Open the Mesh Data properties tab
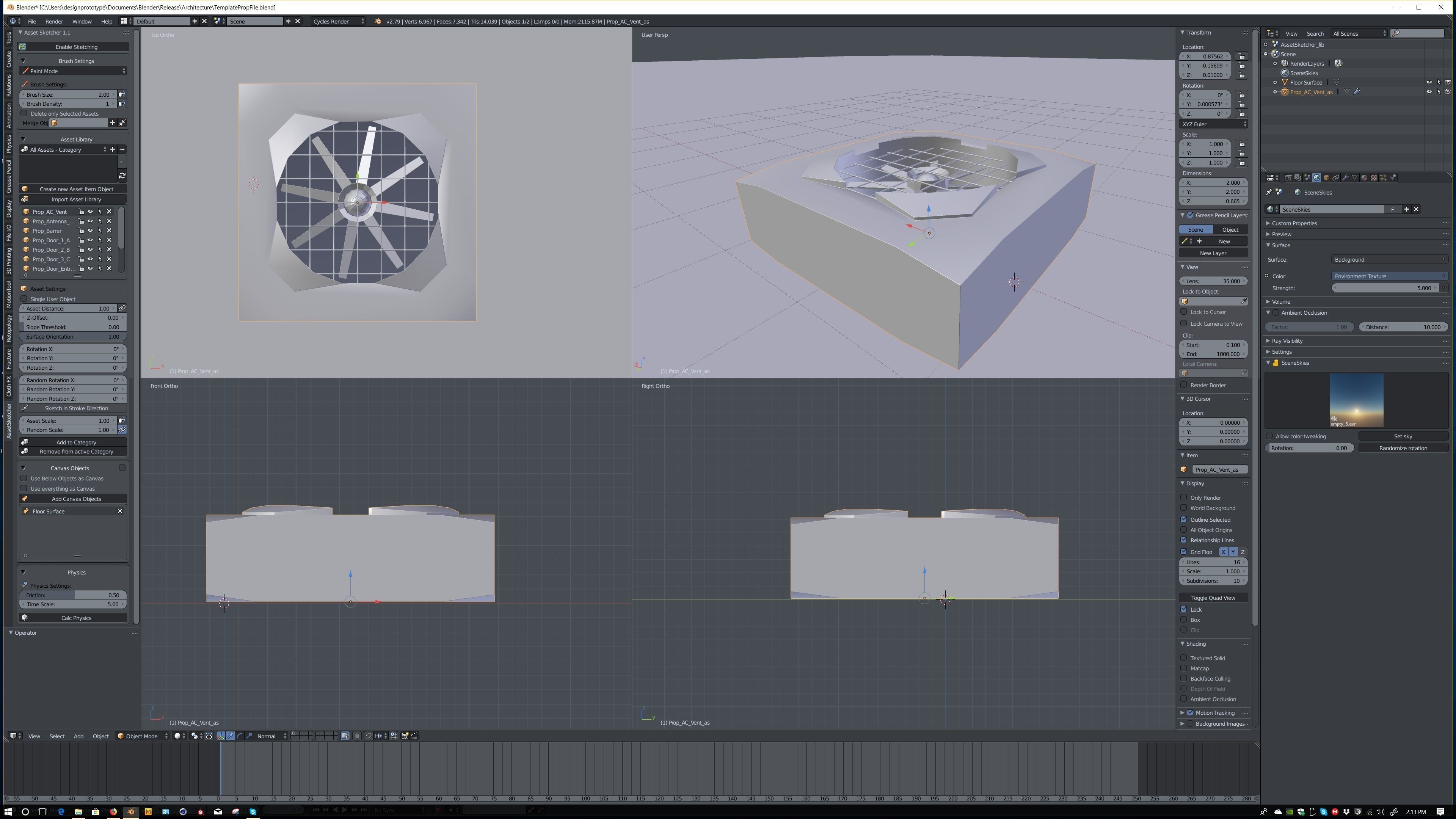Viewport: 1456px width, 819px height. (x=1355, y=177)
